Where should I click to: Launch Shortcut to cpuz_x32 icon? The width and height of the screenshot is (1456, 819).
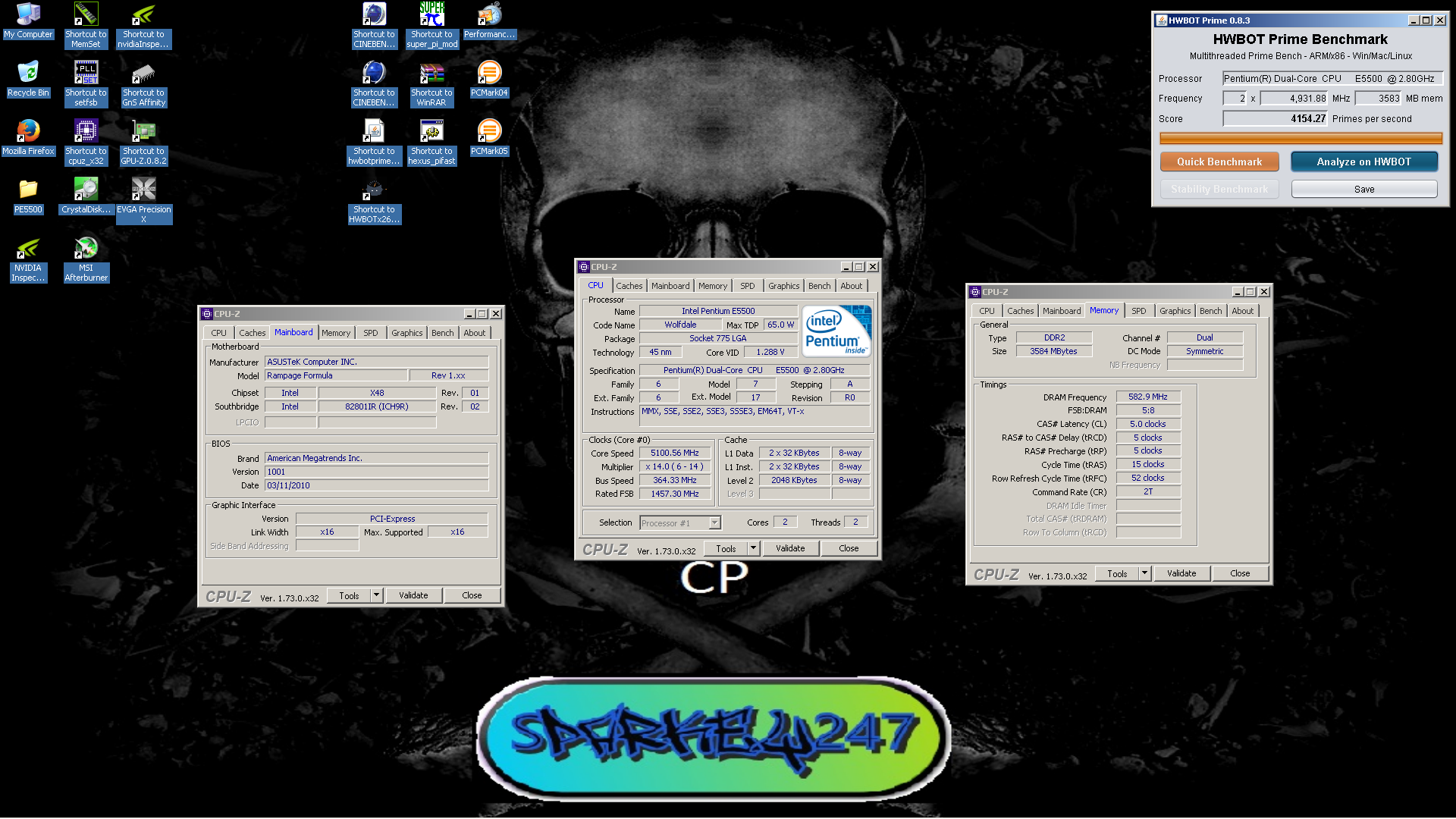(x=86, y=142)
